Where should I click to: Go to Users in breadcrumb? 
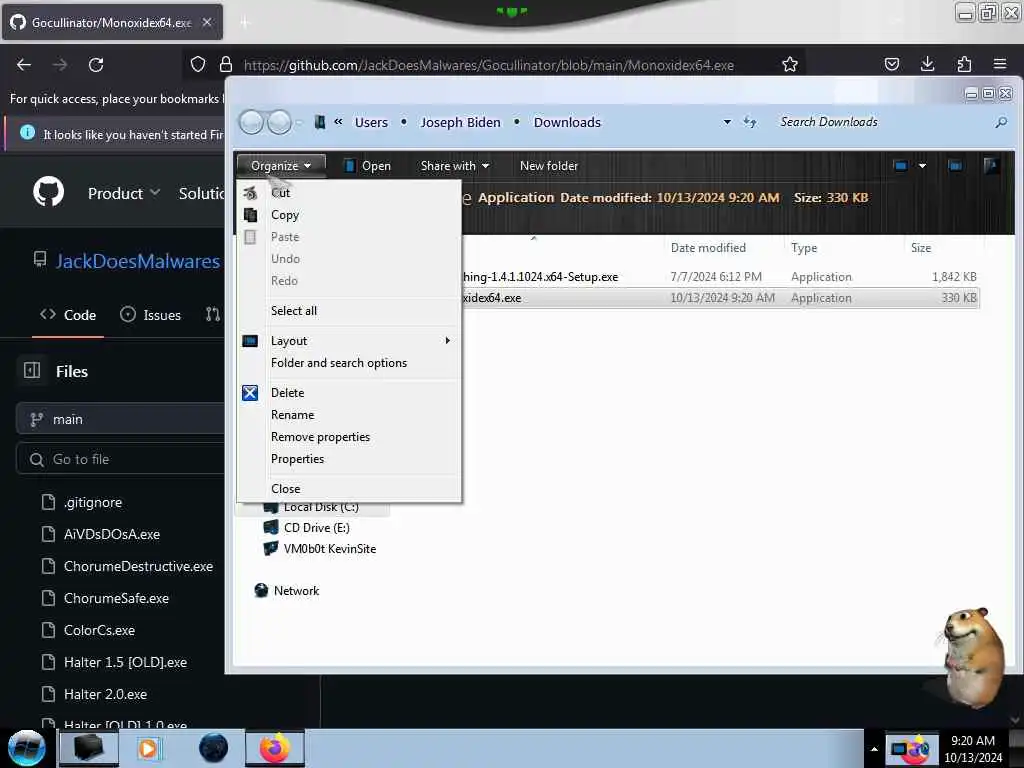[371, 122]
